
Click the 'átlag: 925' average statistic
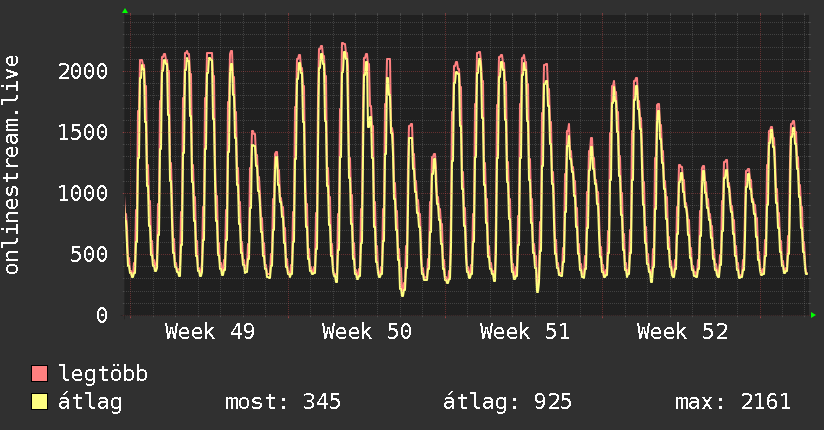coord(507,402)
